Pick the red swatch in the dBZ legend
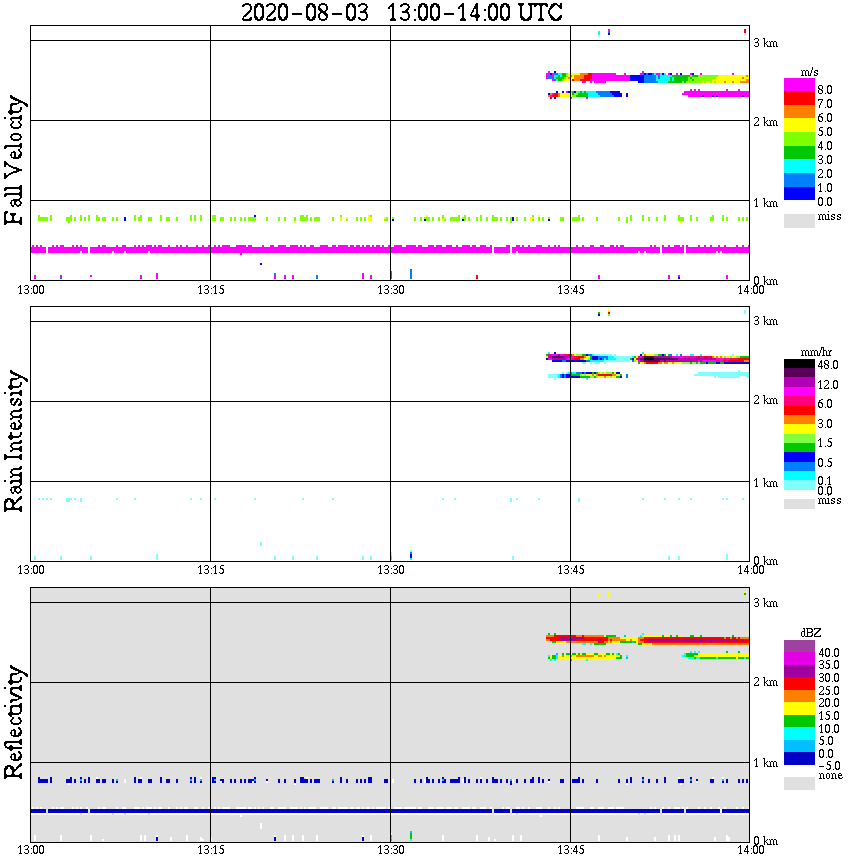This screenshot has width=850, height=868. pyautogui.click(x=799, y=683)
